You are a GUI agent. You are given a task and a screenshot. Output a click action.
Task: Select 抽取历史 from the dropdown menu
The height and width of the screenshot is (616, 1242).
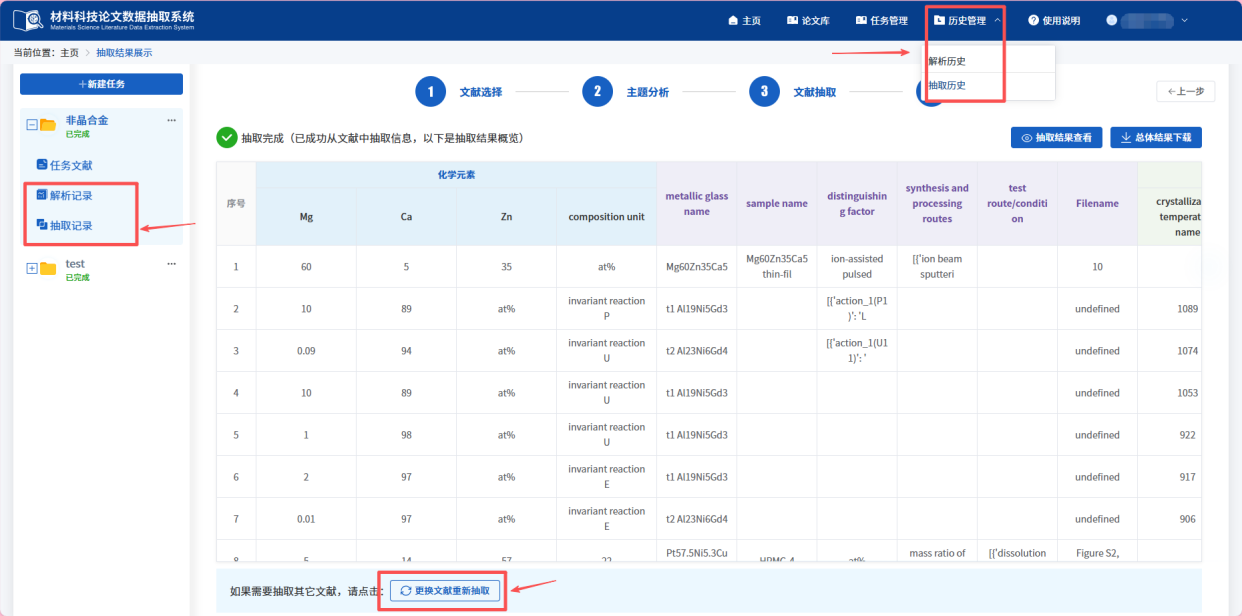click(947, 85)
